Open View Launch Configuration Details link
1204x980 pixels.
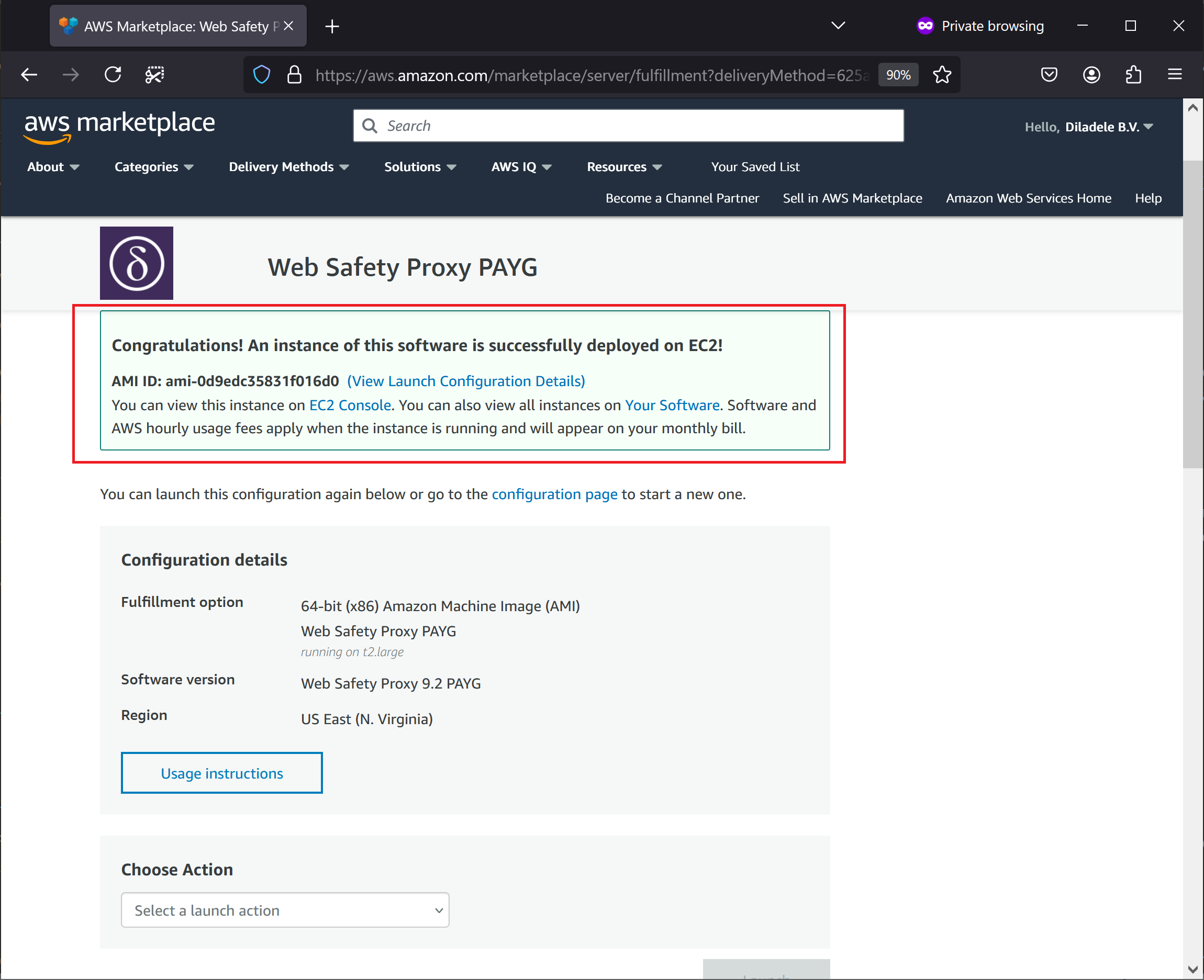[x=466, y=381]
